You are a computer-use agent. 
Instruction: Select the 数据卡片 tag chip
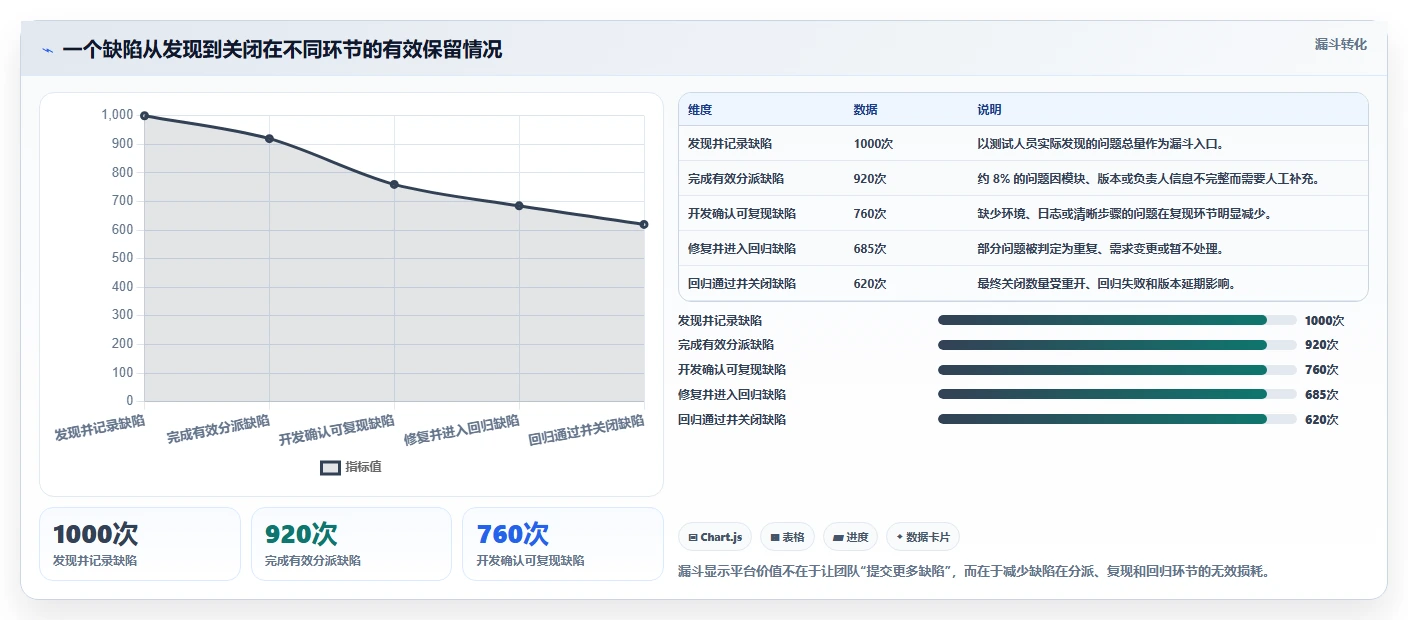point(923,537)
